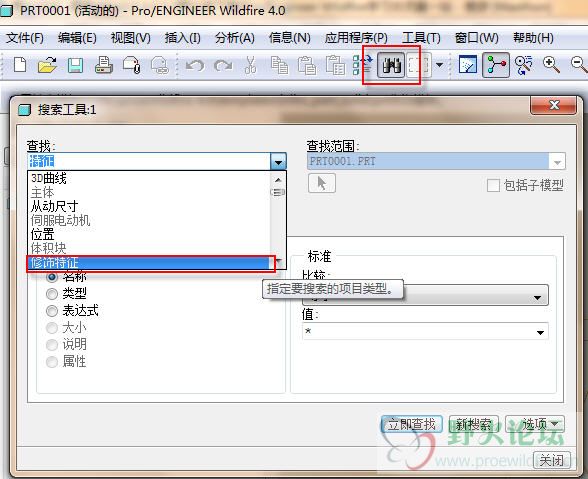
Task: Open the 分析(A) menu
Action: (235, 38)
